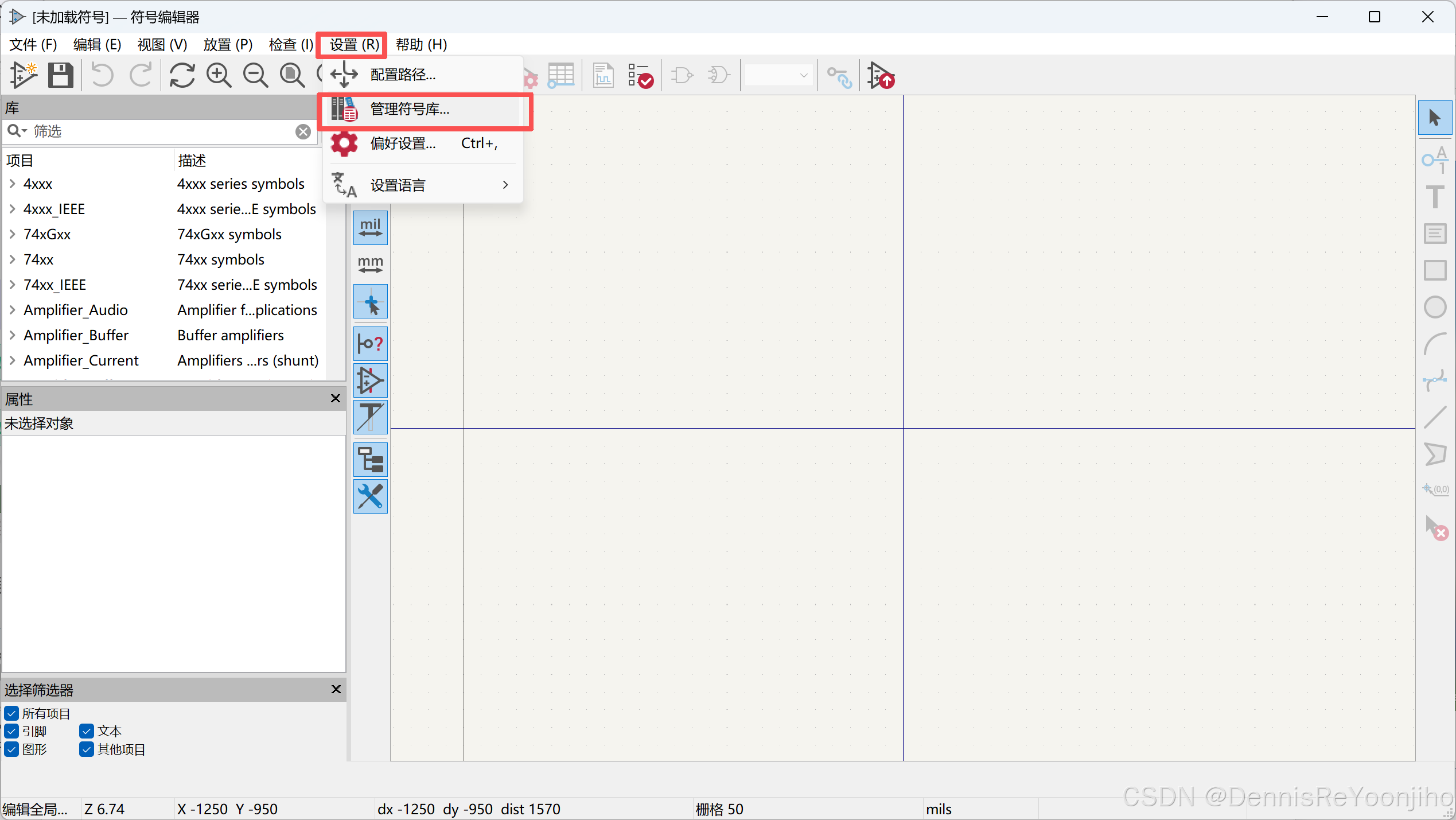
Task: Expand the 4xxx library
Action: (x=12, y=184)
